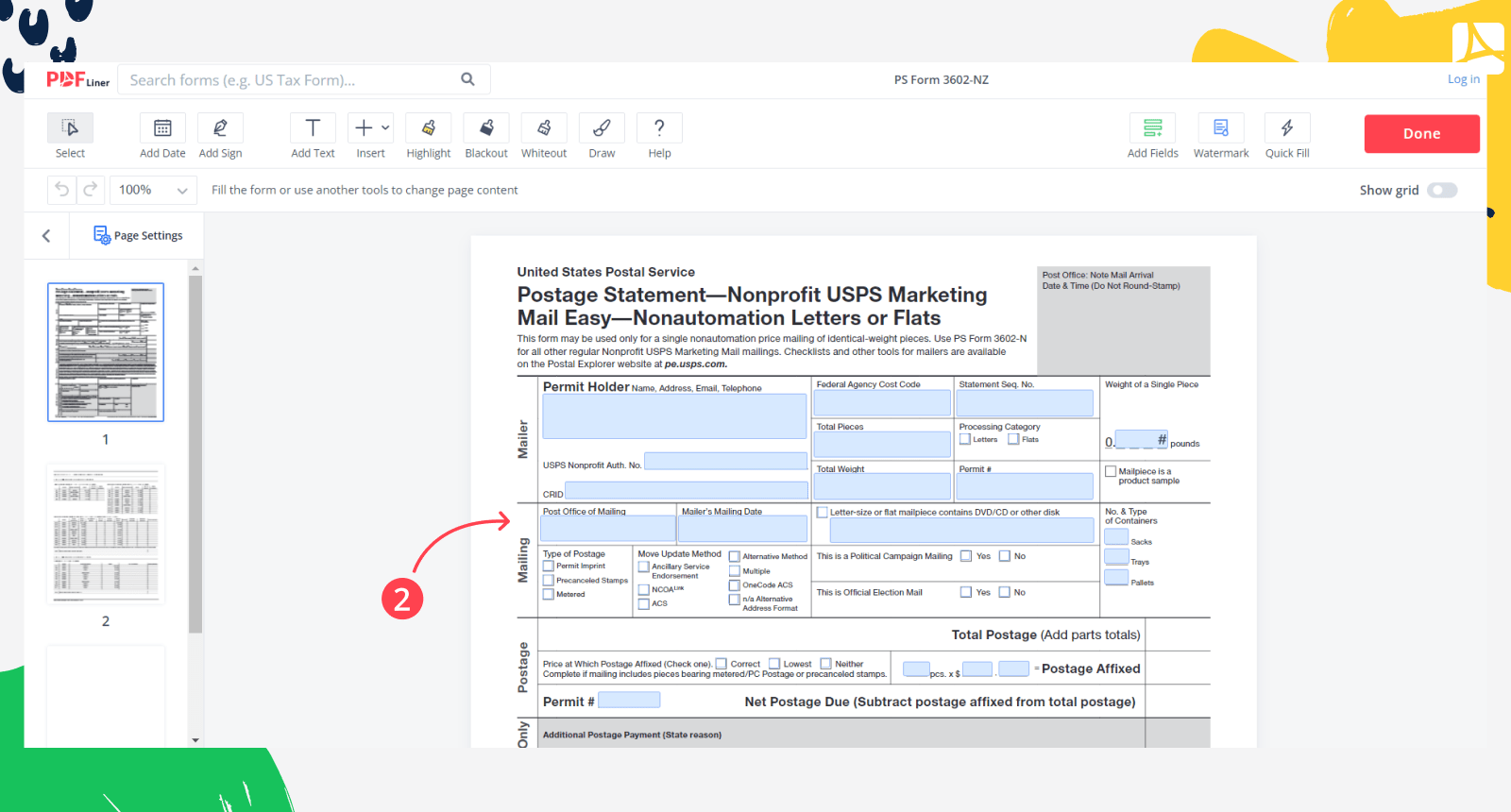Follow the Log in link
Image resolution: width=1511 pixels, height=812 pixels.
tap(1463, 79)
